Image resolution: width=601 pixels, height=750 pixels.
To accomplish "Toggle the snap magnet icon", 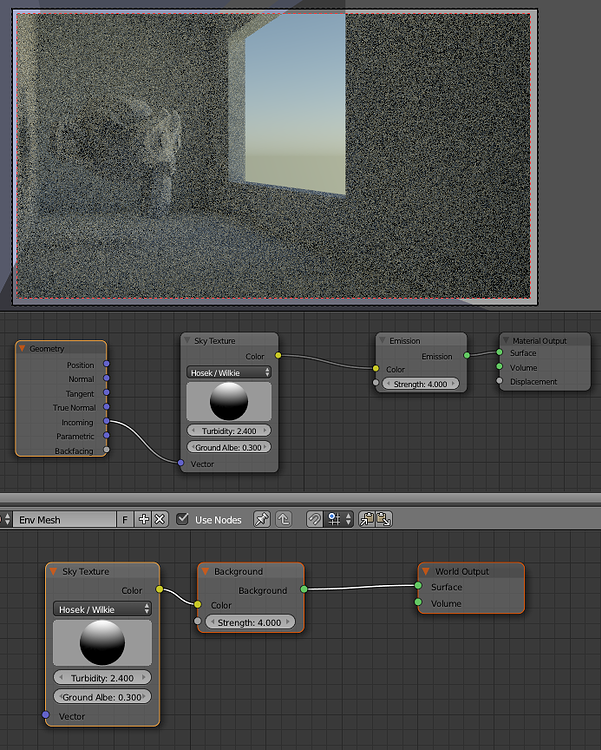I will point(314,519).
